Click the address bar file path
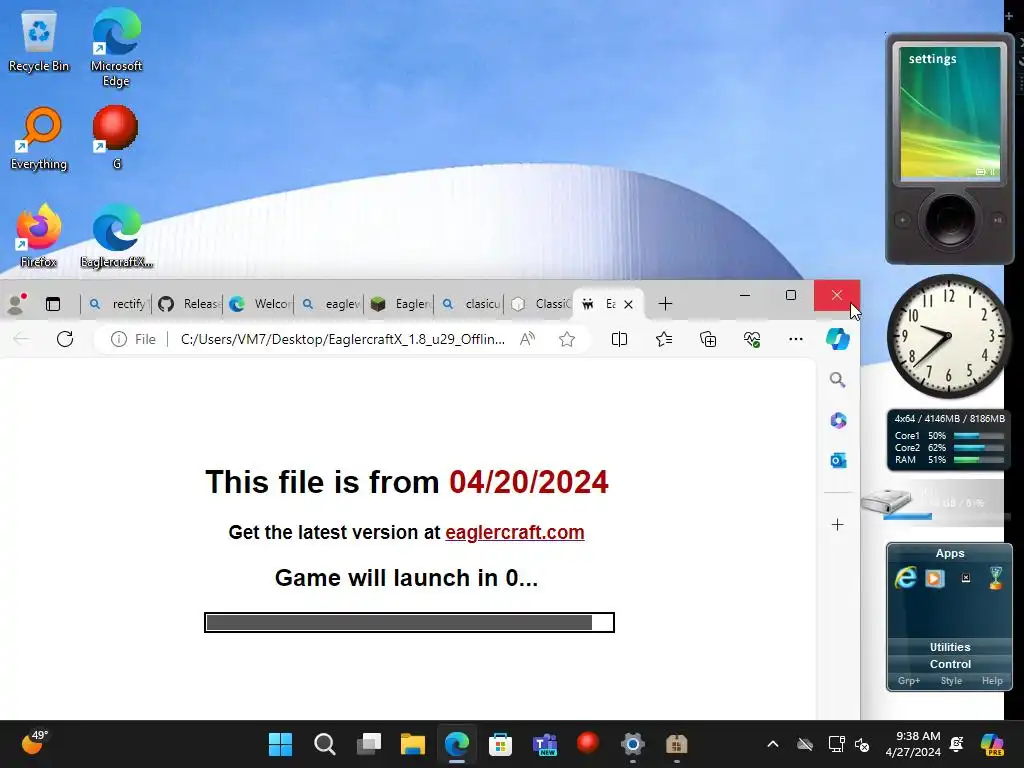Viewport: 1024px width, 768px height. coord(343,339)
